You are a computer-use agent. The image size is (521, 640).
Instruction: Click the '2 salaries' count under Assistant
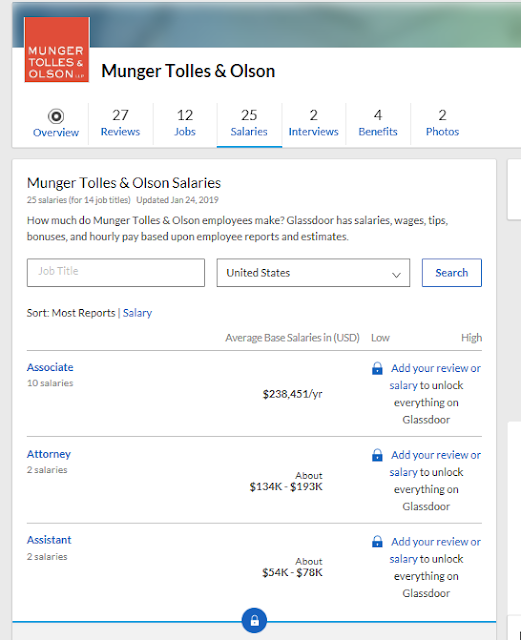click(47, 557)
